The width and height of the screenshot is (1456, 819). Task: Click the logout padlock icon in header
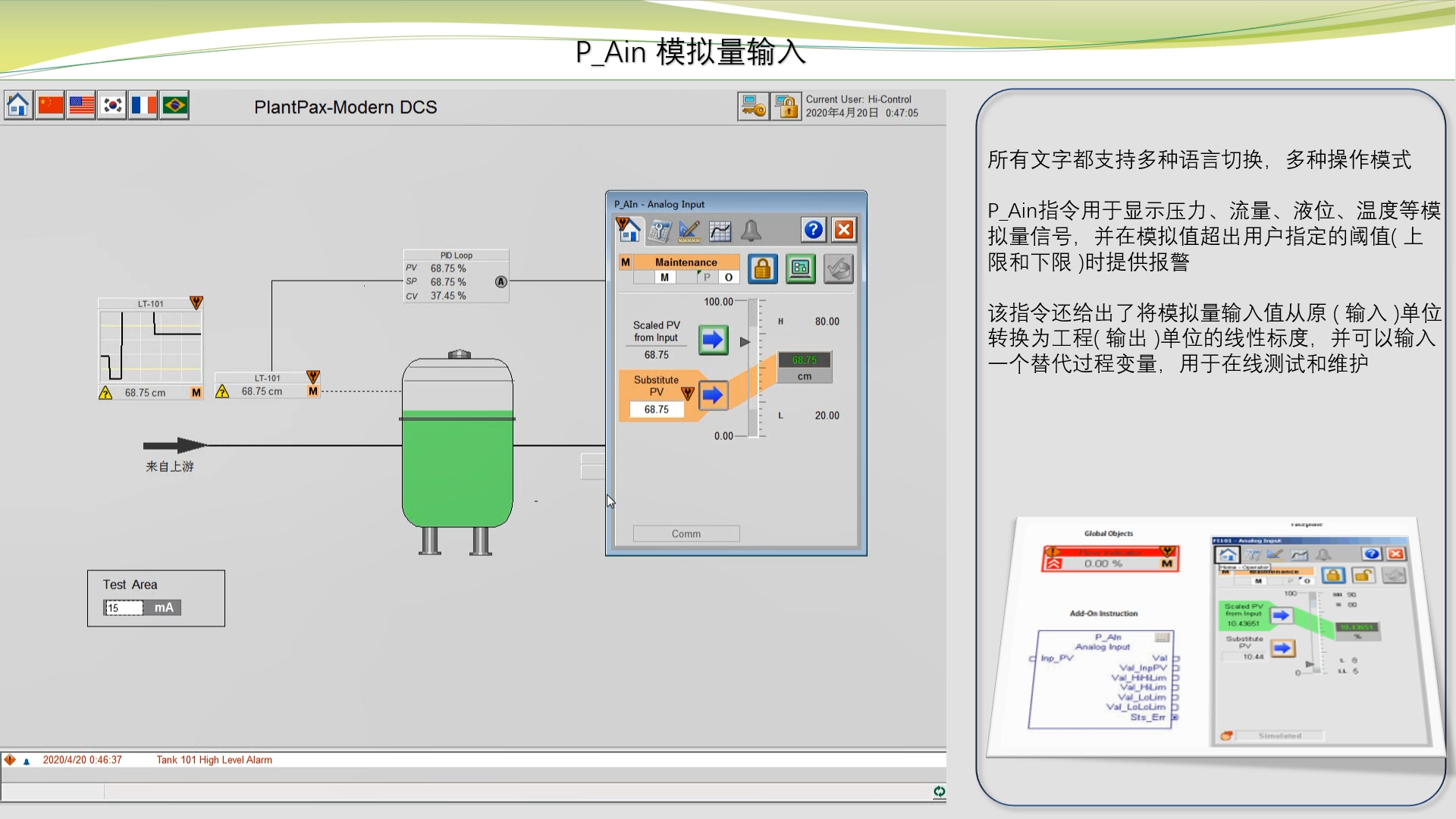coord(786,106)
